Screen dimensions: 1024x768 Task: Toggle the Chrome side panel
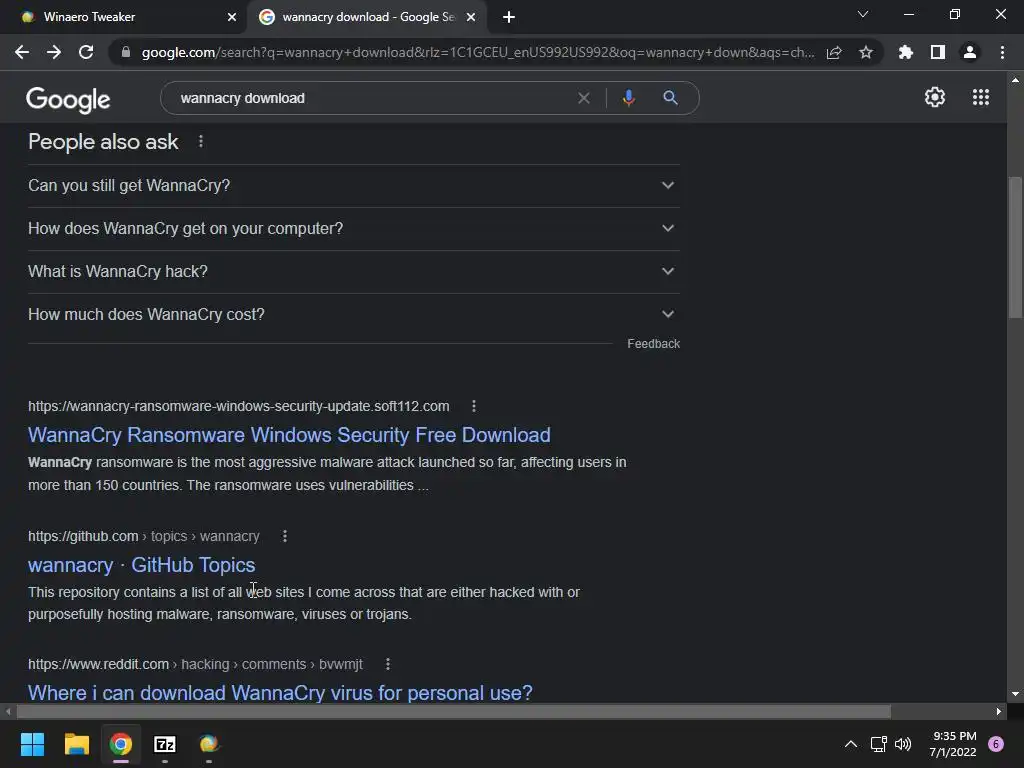(938, 52)
